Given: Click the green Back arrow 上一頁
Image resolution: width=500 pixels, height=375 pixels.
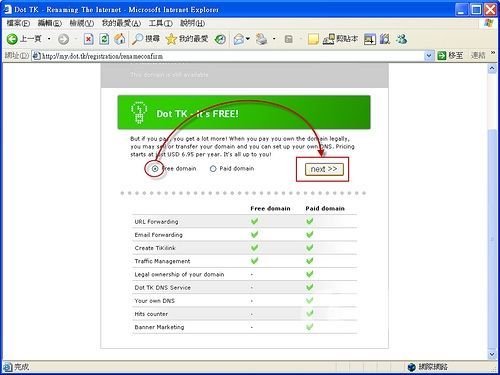Looking at the screenshot, I should point(23,39).
